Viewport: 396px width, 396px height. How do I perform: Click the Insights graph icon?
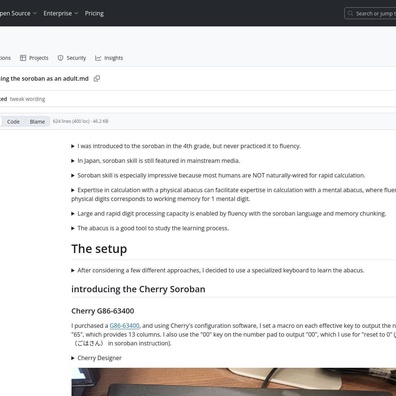(98, 58)
